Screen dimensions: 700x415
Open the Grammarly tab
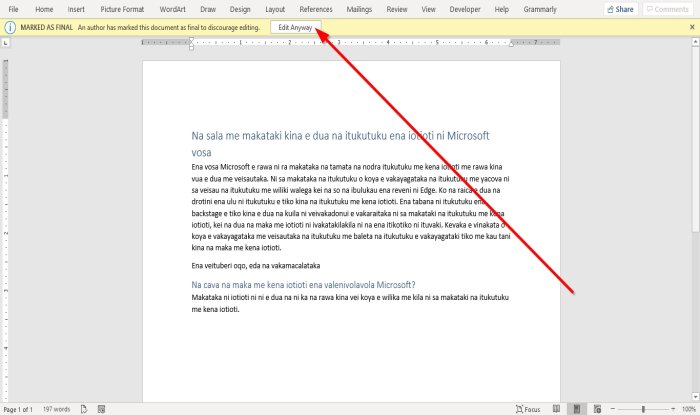point(540,9)
